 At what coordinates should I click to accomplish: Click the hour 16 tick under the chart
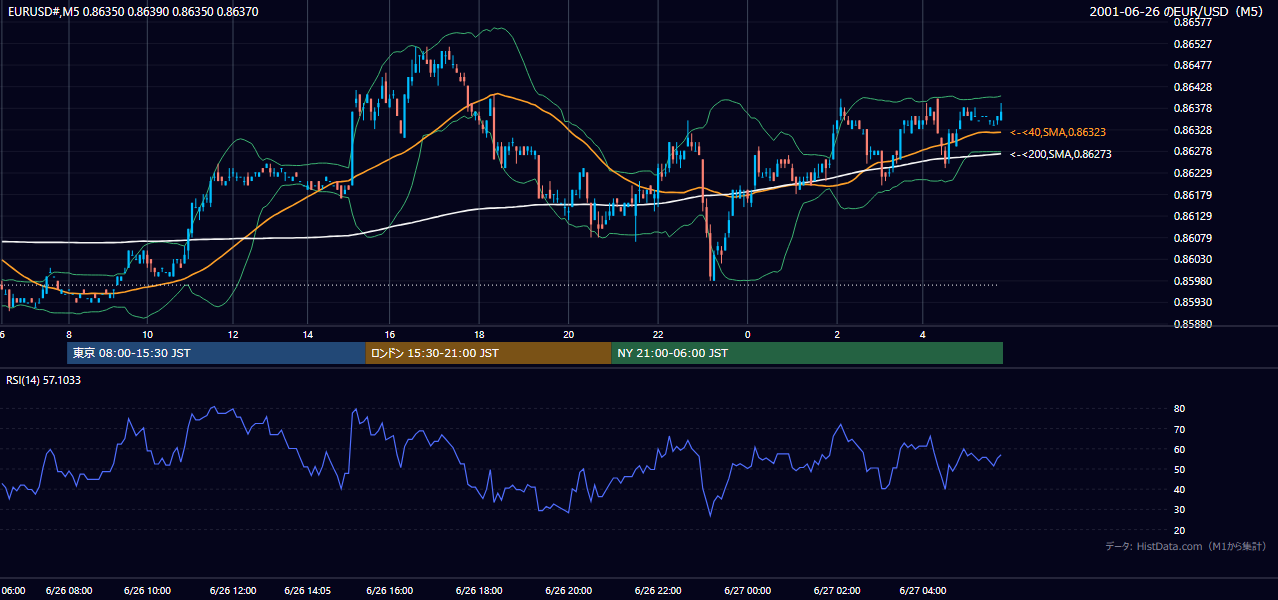point(389,334)
